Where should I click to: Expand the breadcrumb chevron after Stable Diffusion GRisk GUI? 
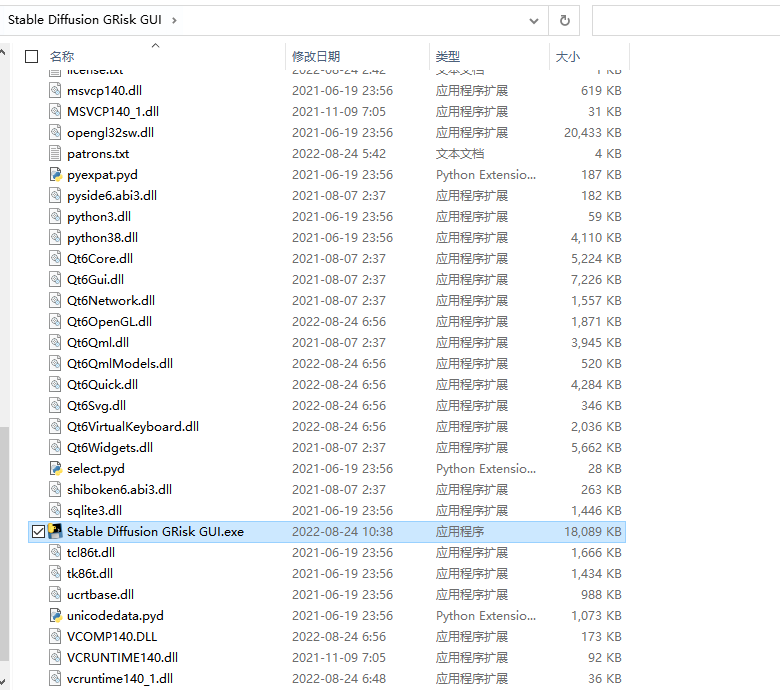pyautogui.click(x=174, y=20)
